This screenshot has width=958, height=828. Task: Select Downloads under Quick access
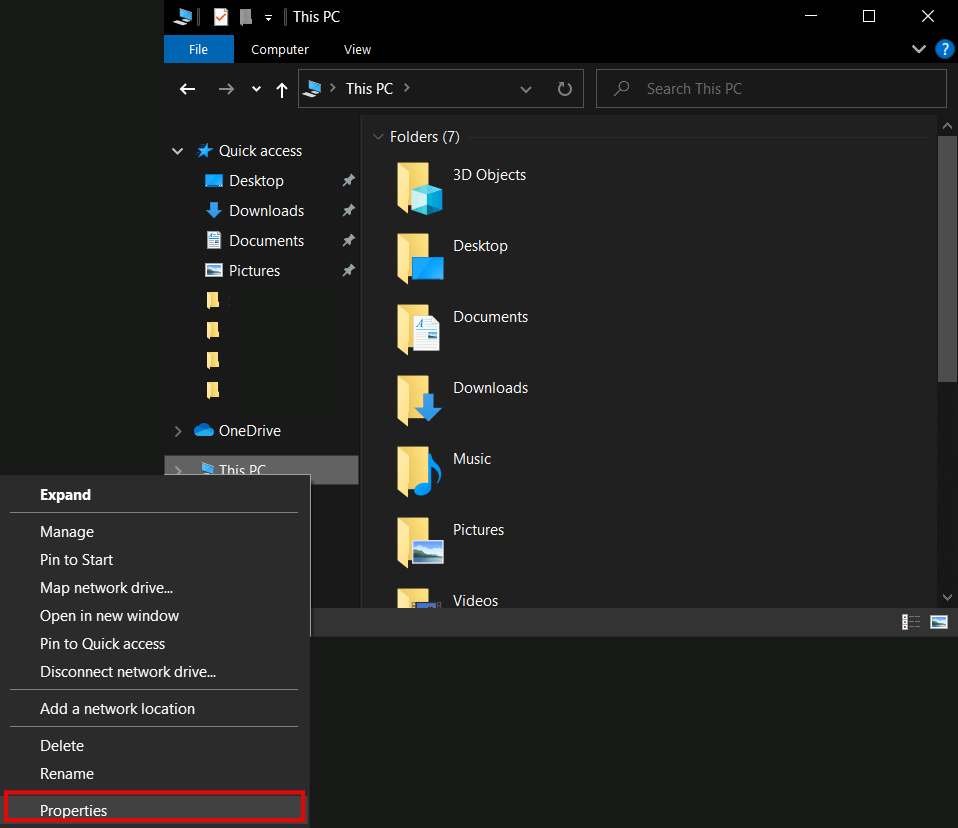[266, 211]
